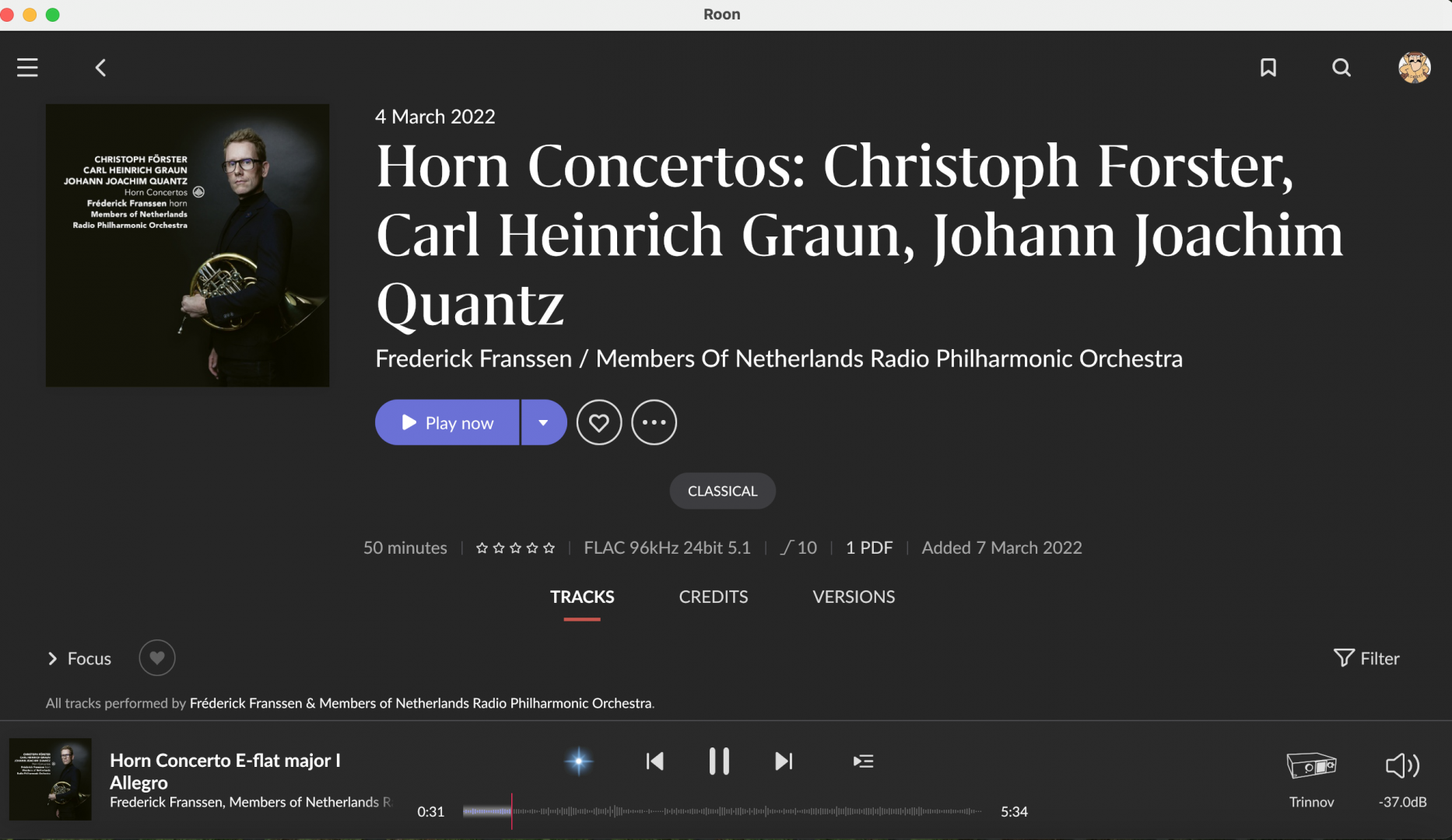Open Frederick Franssen artist link in header
Image resolution: width=1452 pixels, height=840 pixels.
(474, 359)
